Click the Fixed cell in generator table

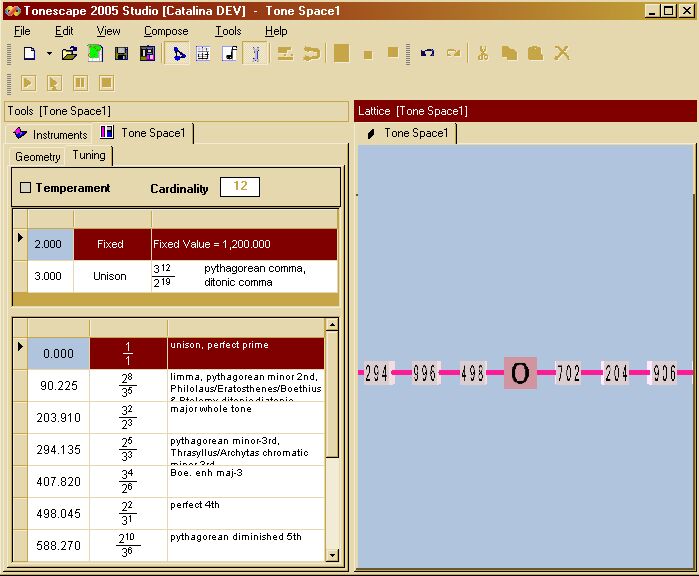click(112, 244)
